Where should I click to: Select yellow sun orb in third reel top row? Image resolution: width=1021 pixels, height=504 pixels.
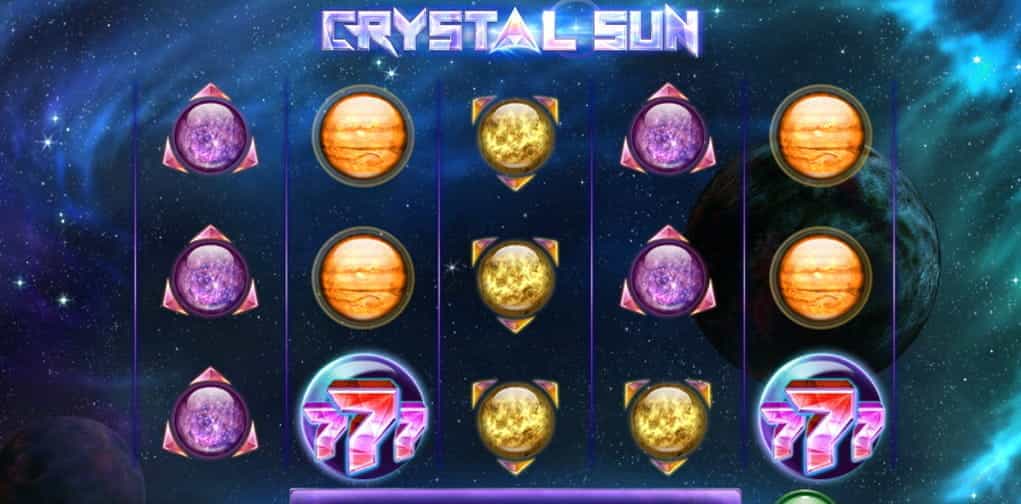(x=515, y=140)
